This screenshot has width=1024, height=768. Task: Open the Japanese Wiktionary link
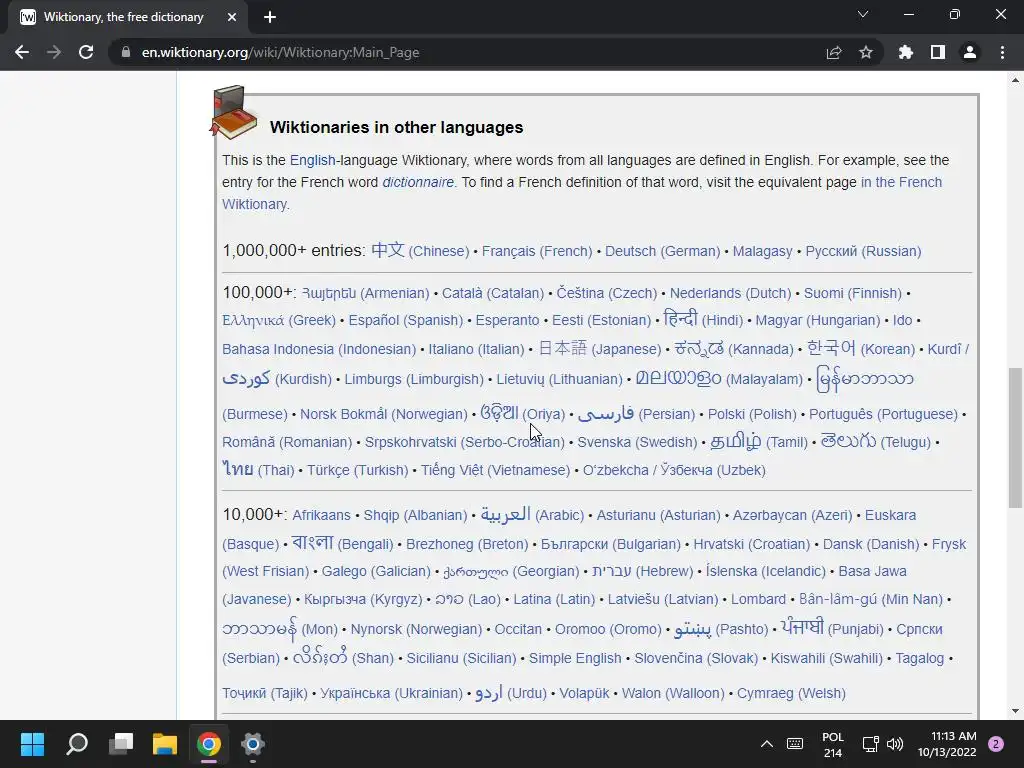coord(600,348)
